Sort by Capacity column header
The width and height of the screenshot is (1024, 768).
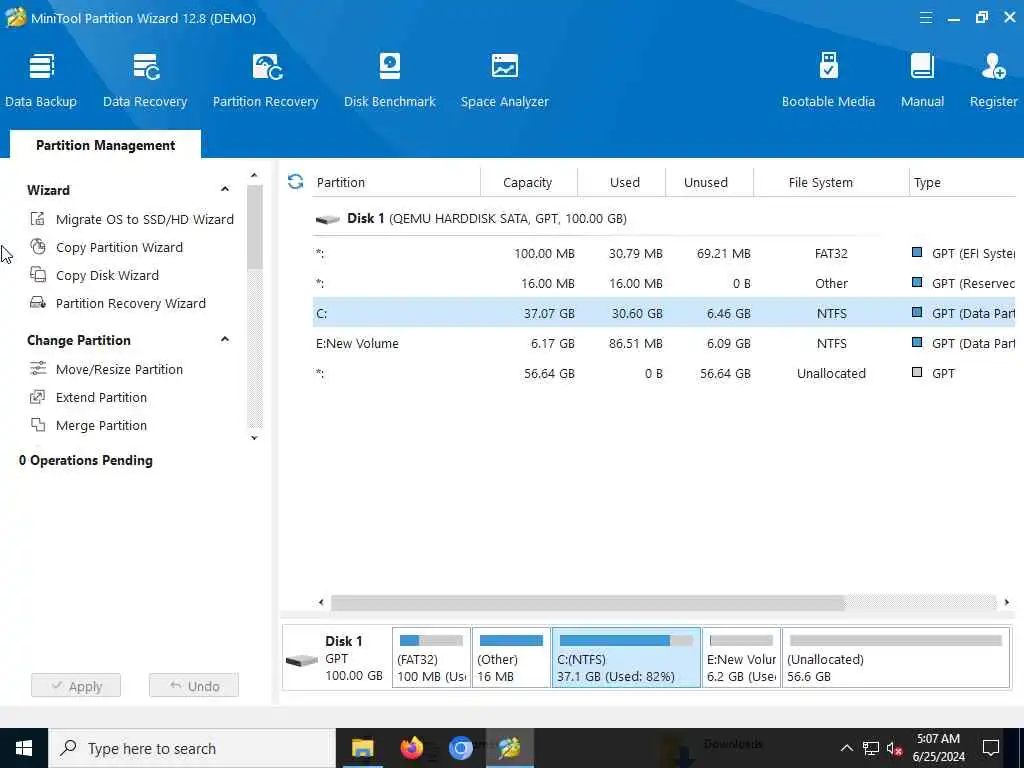528,182
